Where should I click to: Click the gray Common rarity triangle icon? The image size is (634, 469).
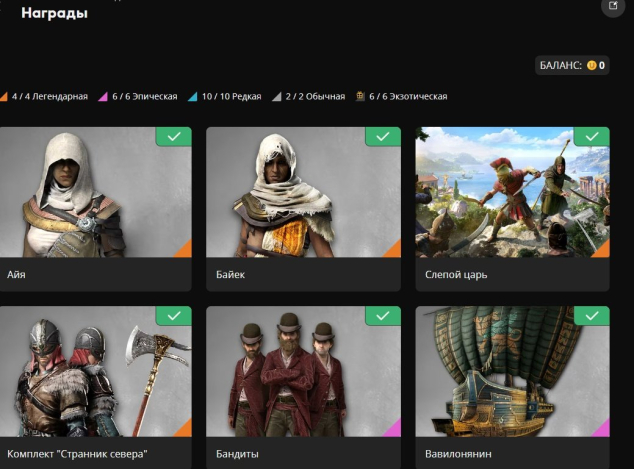277,97
